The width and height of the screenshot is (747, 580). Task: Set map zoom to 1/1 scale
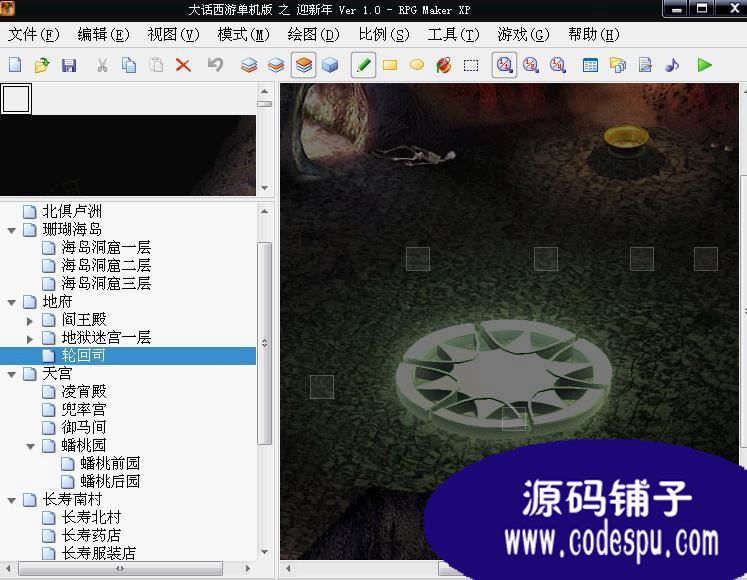(504, 65)
